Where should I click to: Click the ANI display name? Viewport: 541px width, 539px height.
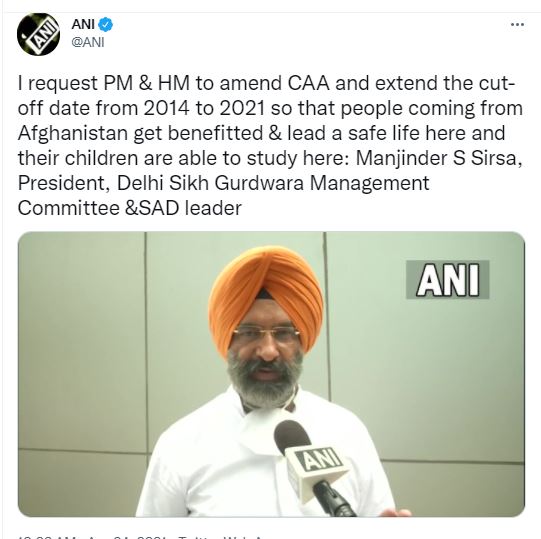click(x=83, y=25)
